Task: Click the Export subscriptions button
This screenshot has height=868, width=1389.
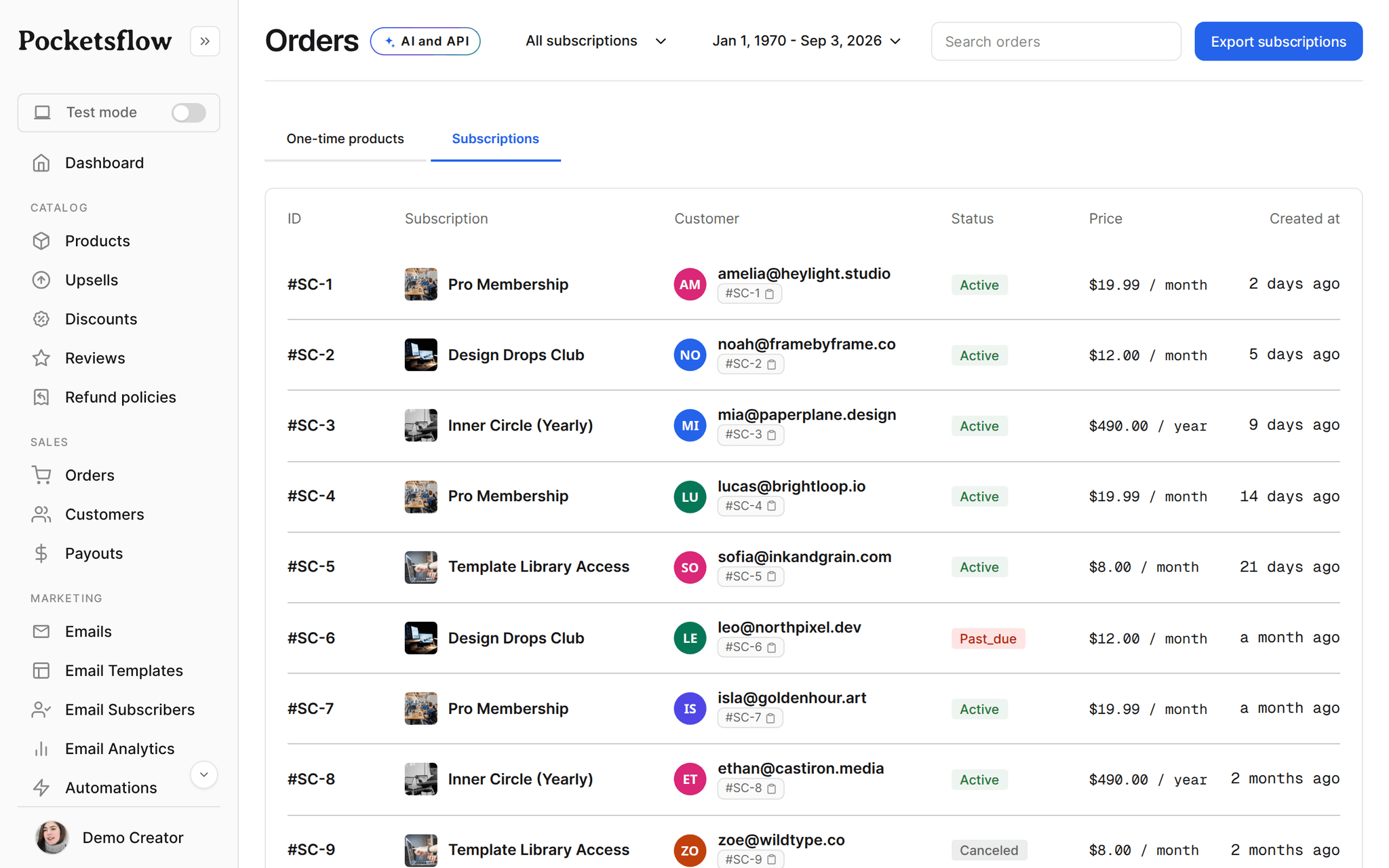Action: point(1278,41)
